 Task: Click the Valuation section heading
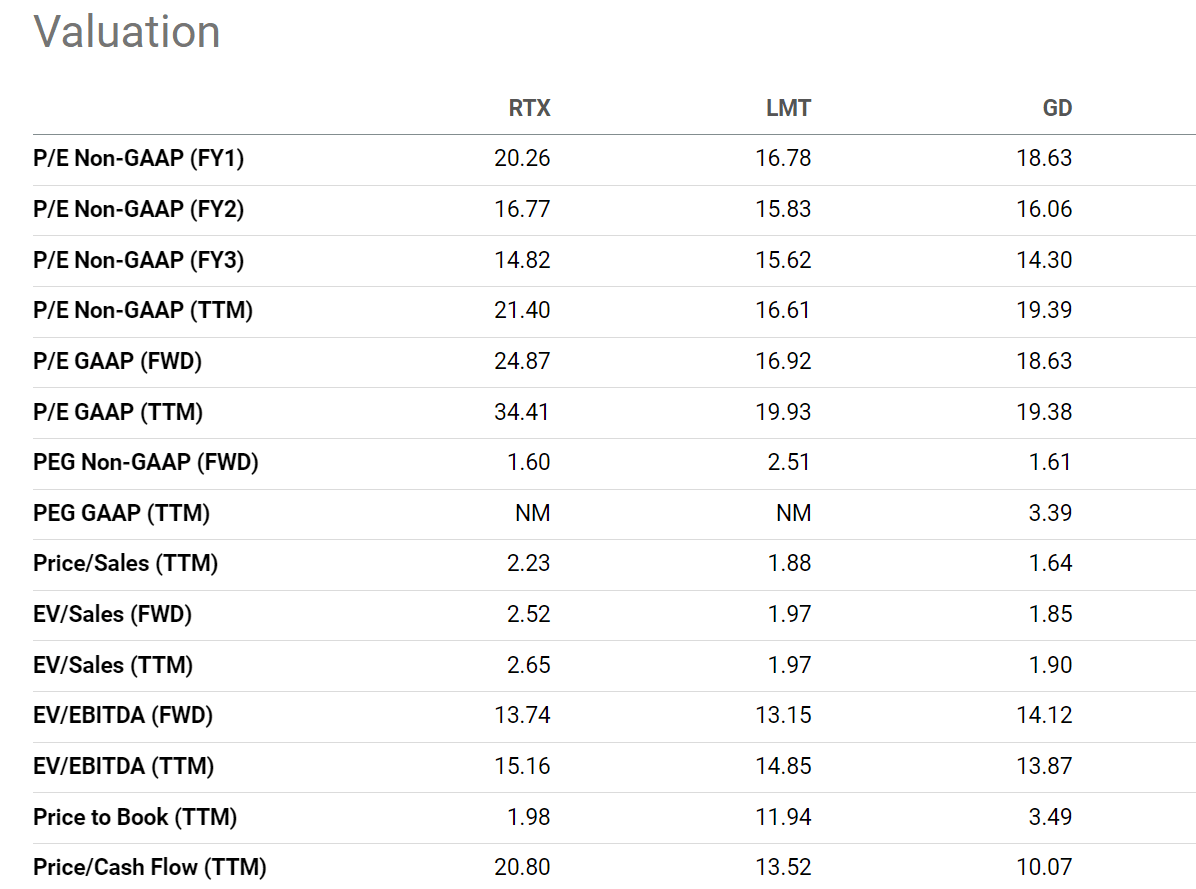click(x=127, y=32)
